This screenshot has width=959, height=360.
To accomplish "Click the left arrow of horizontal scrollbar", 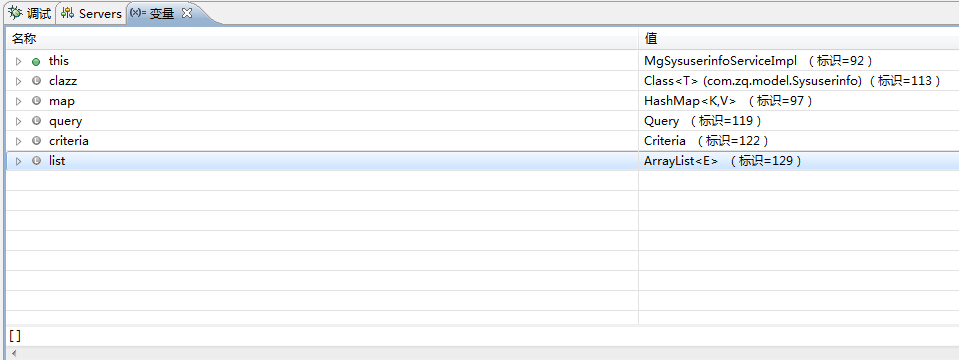I will pyautogui.click(x=13, y=353).
